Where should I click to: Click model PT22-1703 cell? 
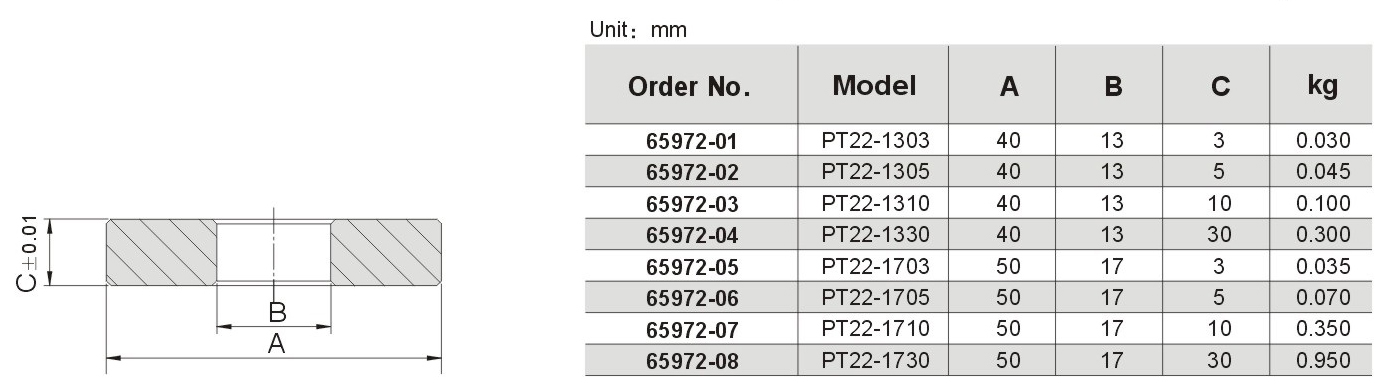[875, 266]
